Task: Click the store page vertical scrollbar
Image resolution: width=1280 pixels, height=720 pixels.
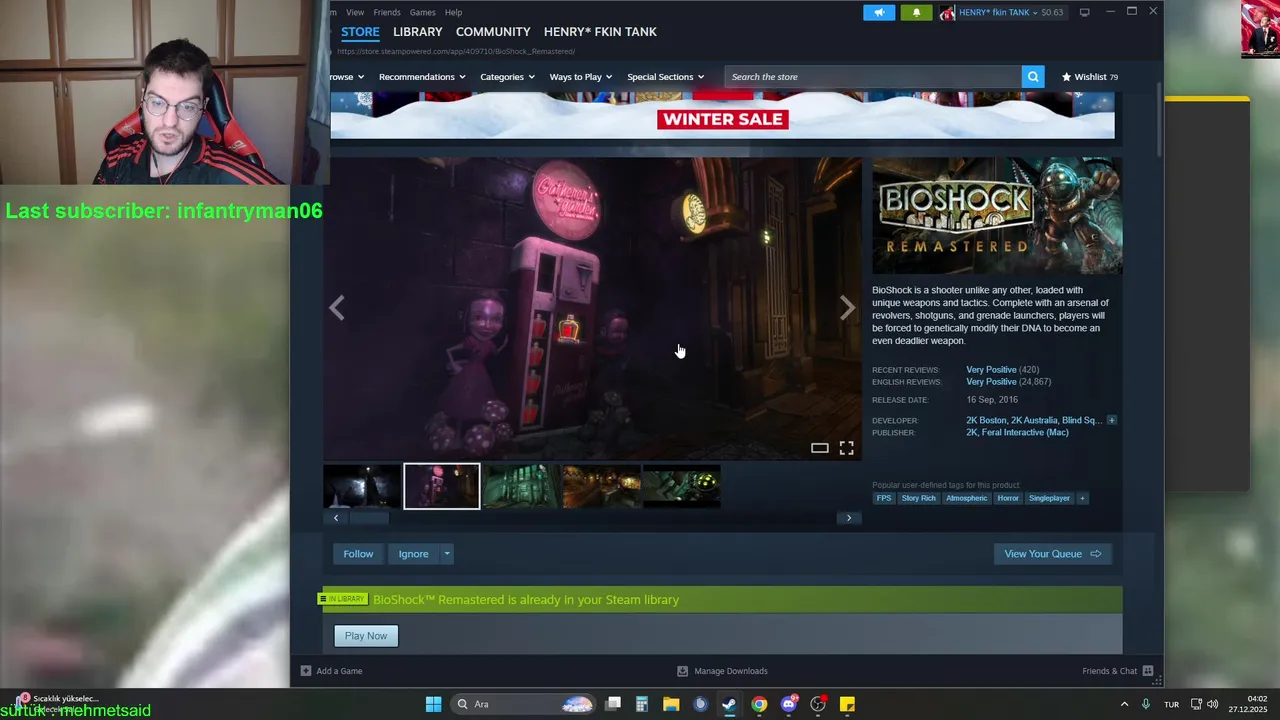Action: point(1159,120)
